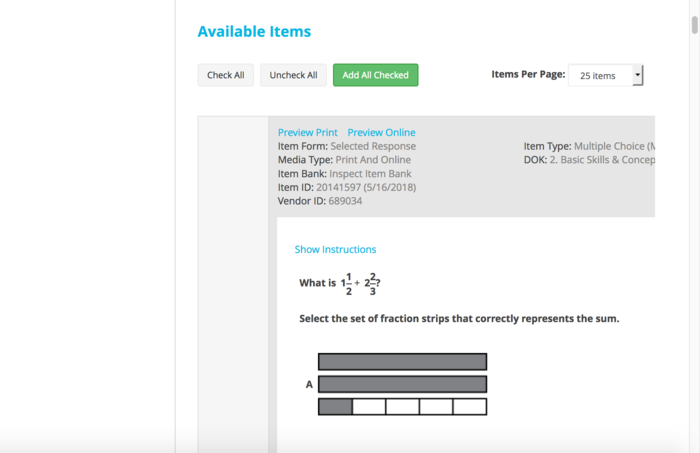The width and height of the screenshot is (700, 453).
Task: Select the answer option A fraction strips
Action: click(402, 384)
